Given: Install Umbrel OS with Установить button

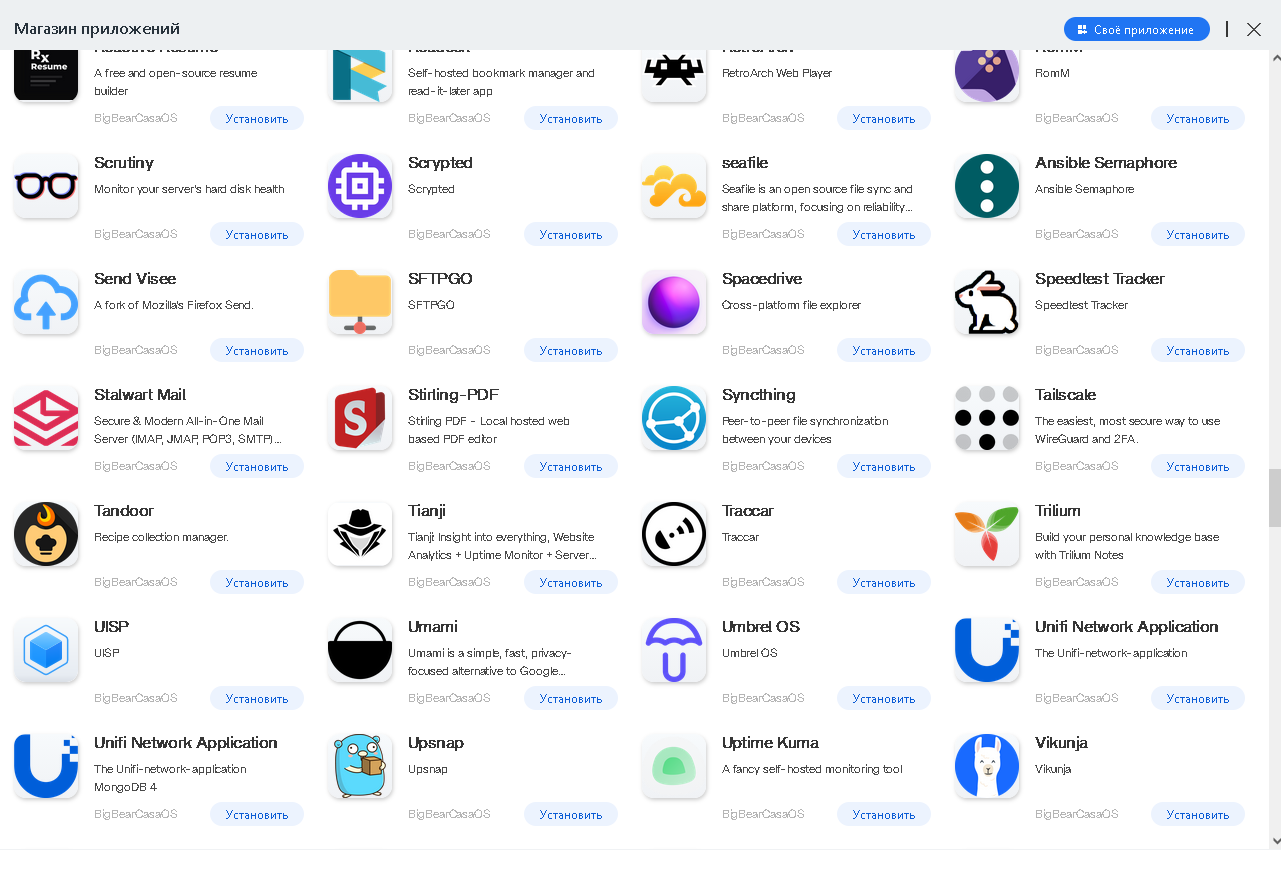Looking at the screenshot, I should point(884,699).
